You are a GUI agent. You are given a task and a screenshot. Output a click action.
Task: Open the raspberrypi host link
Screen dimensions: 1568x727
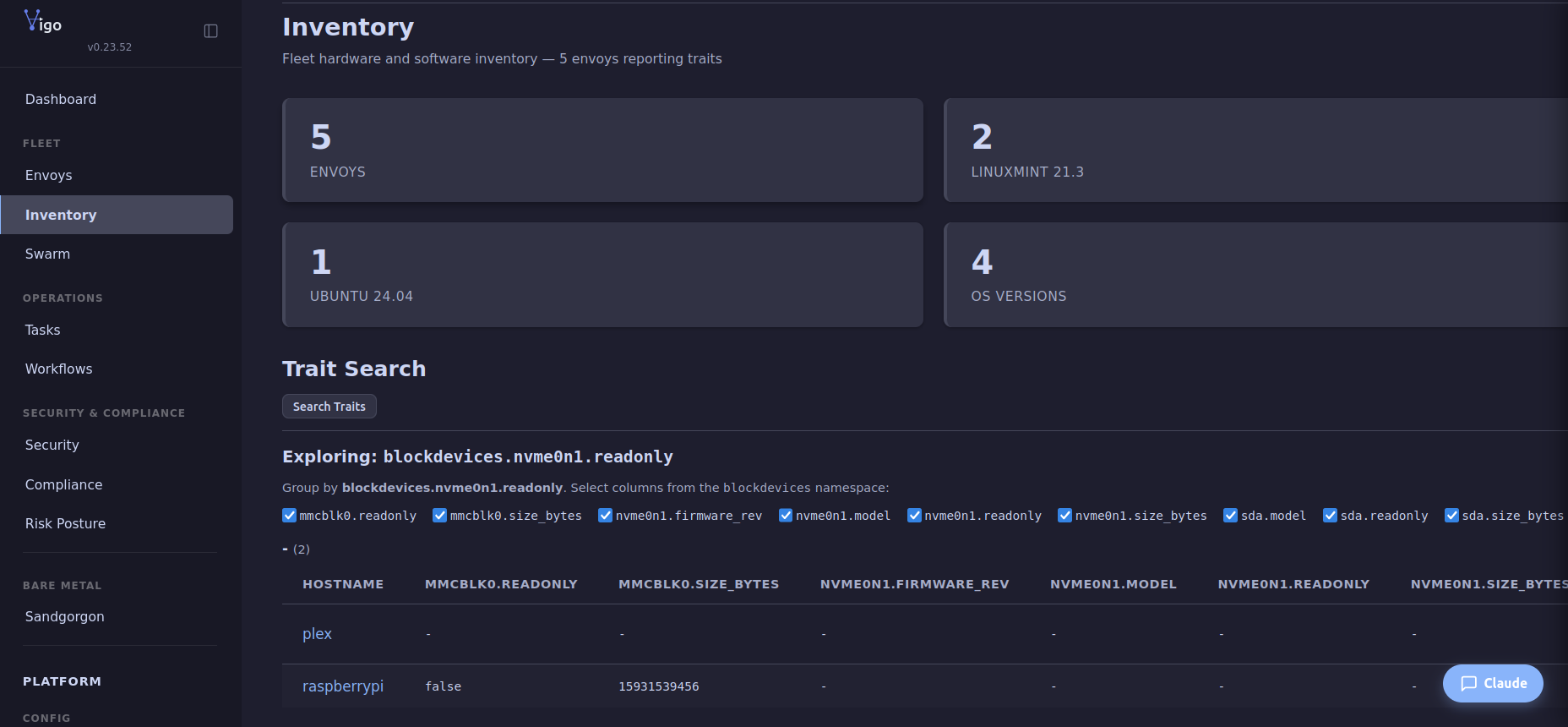coord(343,686)
